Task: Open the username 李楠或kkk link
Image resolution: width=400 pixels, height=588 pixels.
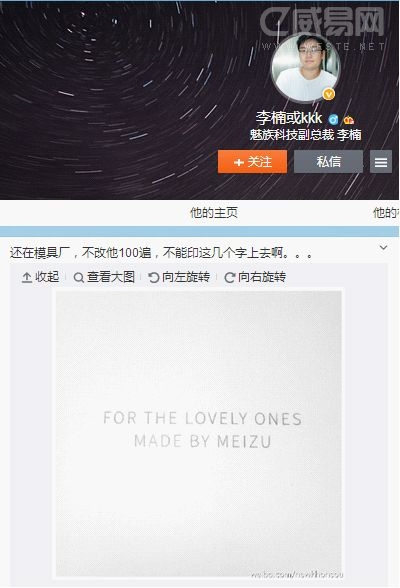Action: tap(289, 118)
